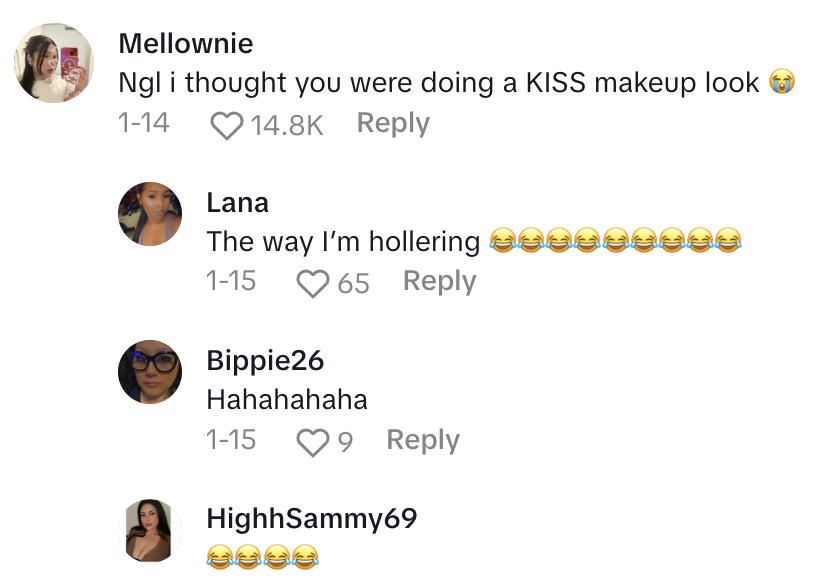
Task: Click the 65 likes count on Lana's reply
Action: (x=353, y=283)
